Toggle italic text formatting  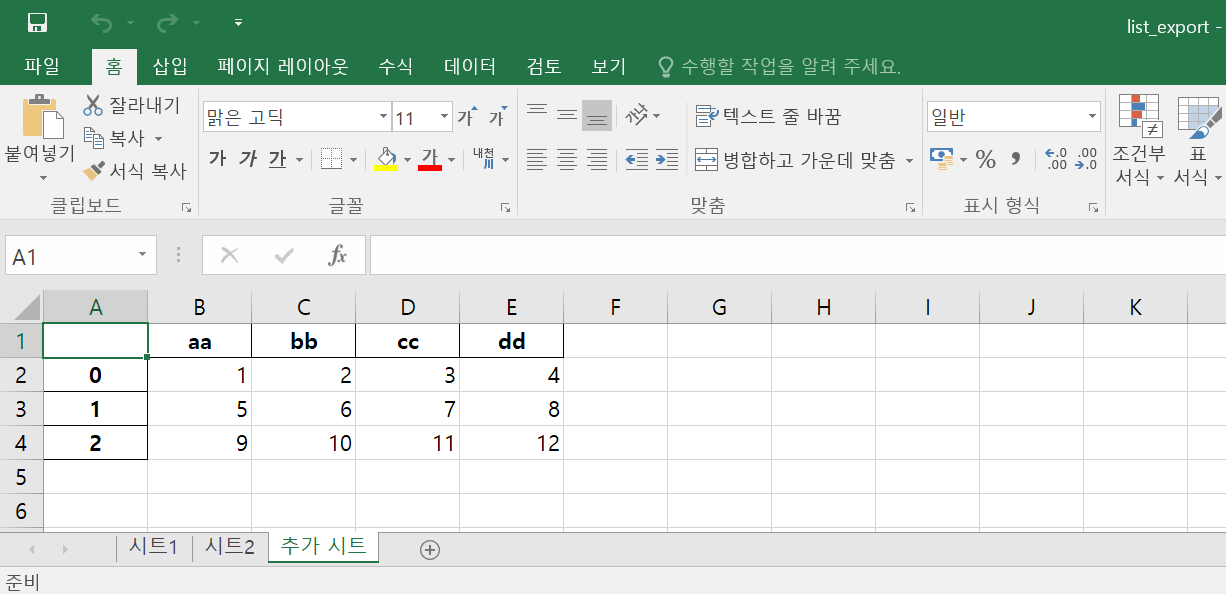coord(247,159)
